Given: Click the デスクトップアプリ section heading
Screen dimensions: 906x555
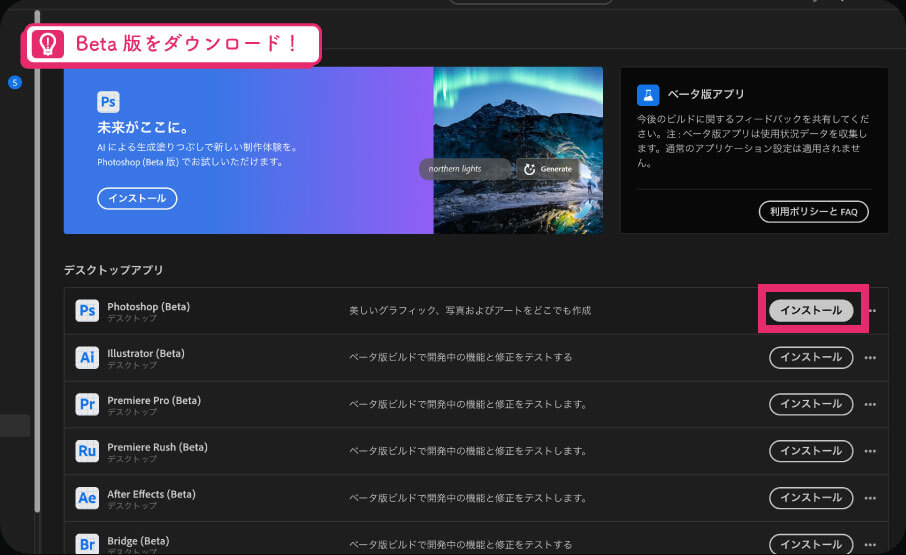Looking at the screenshot, I should click(x=113, y=270).
